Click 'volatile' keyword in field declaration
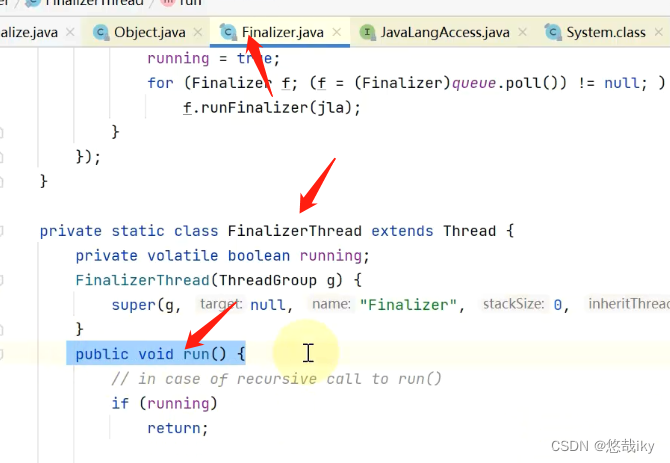The height and width of the screenshot is (463, 670). 182,256
